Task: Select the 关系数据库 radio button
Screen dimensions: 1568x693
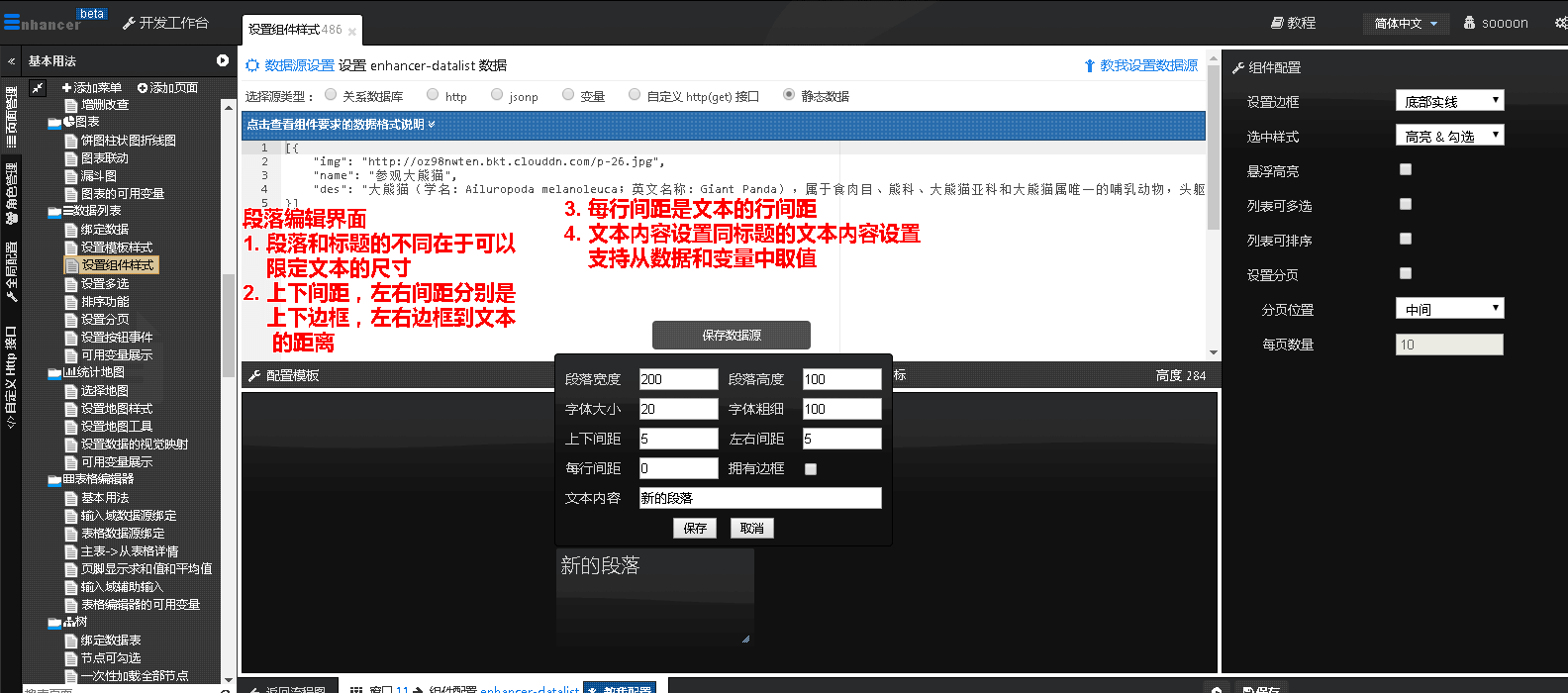Action: point(331,95)
